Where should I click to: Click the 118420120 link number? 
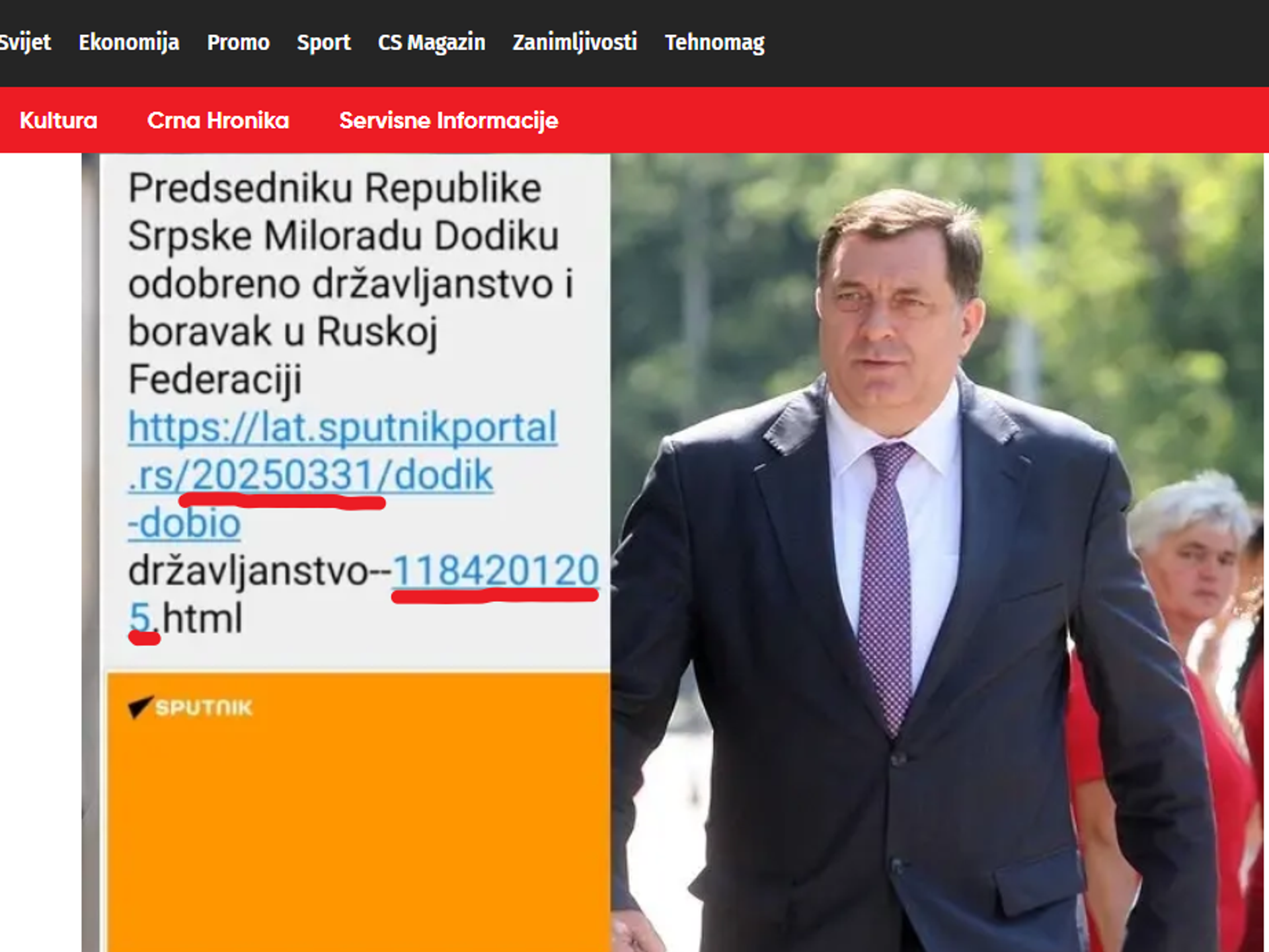(x=496, y=570)
